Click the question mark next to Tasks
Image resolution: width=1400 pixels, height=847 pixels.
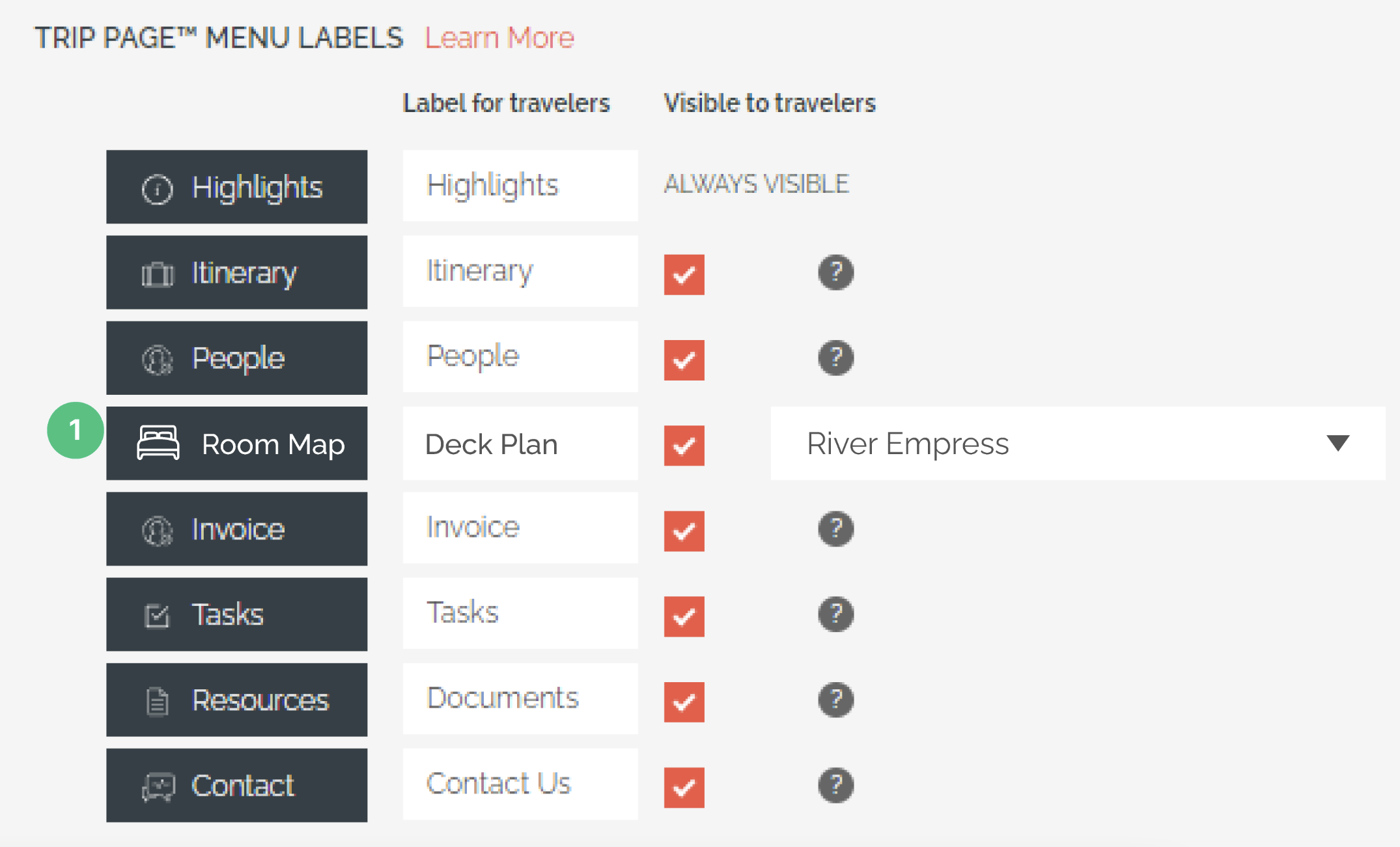tap(836, 614)
